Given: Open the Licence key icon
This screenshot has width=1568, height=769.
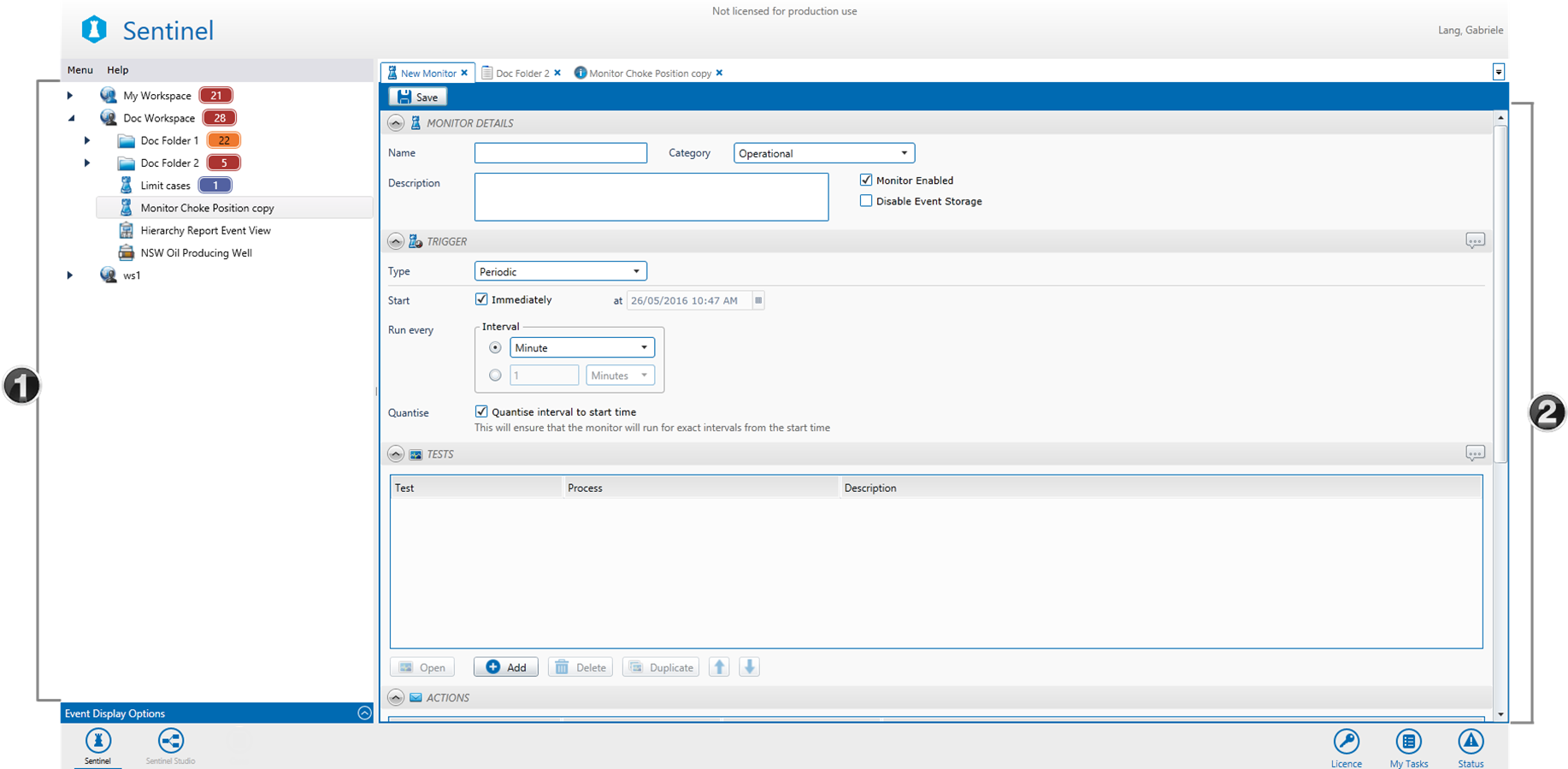Looking at the screenshot, I should point(1346,742).
